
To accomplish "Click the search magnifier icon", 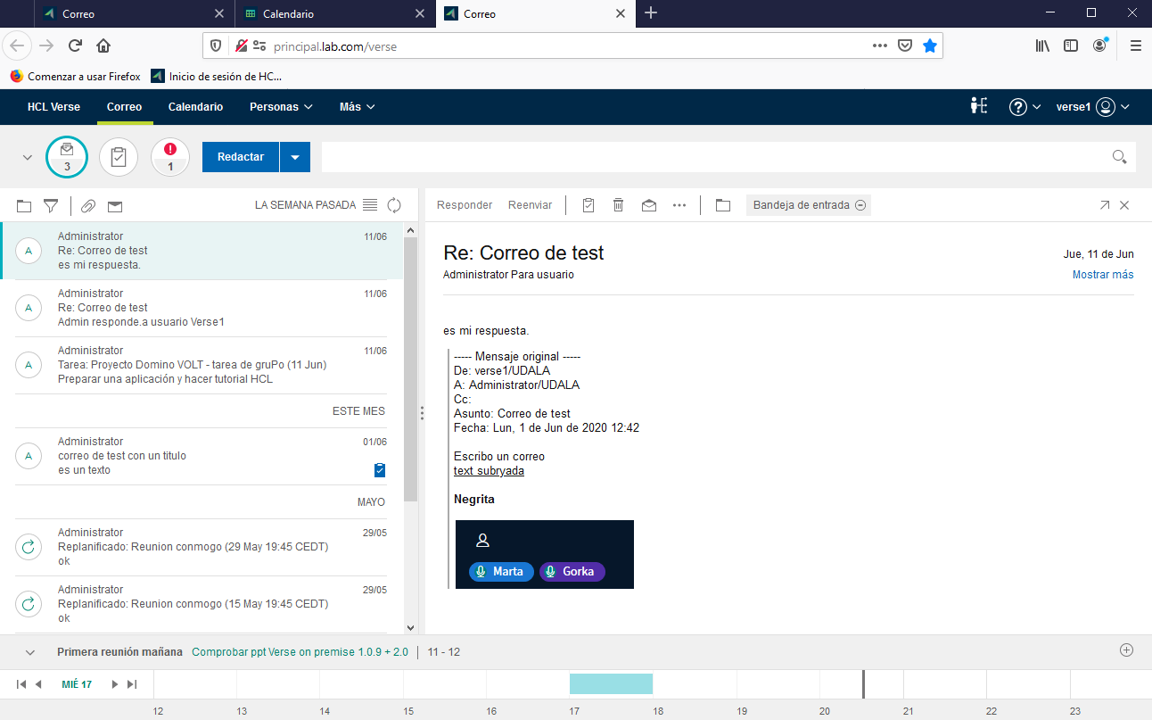I will 1119,156.
